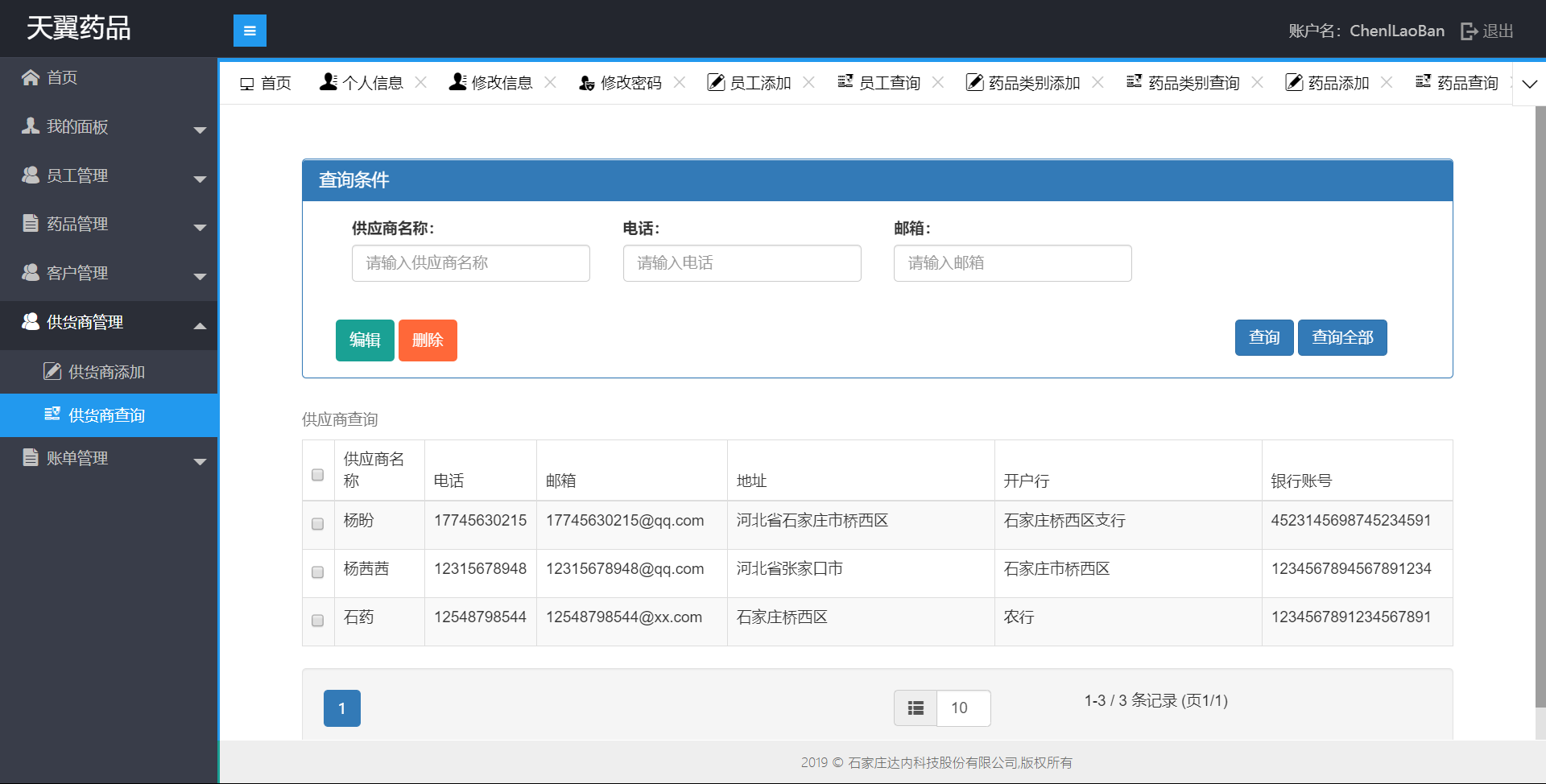The image size is (1546, 784).
Task: Tick the checkbox for supplier 杨盼
Action: click(x=318, y=524)
